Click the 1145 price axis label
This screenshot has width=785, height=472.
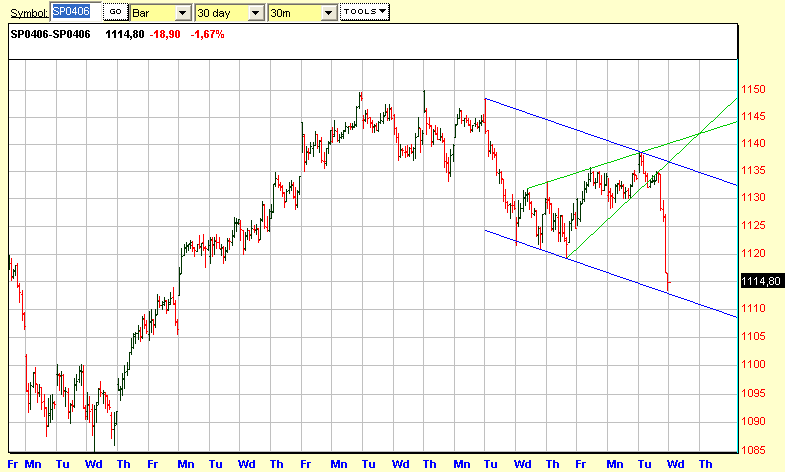(x=753, y=117)
